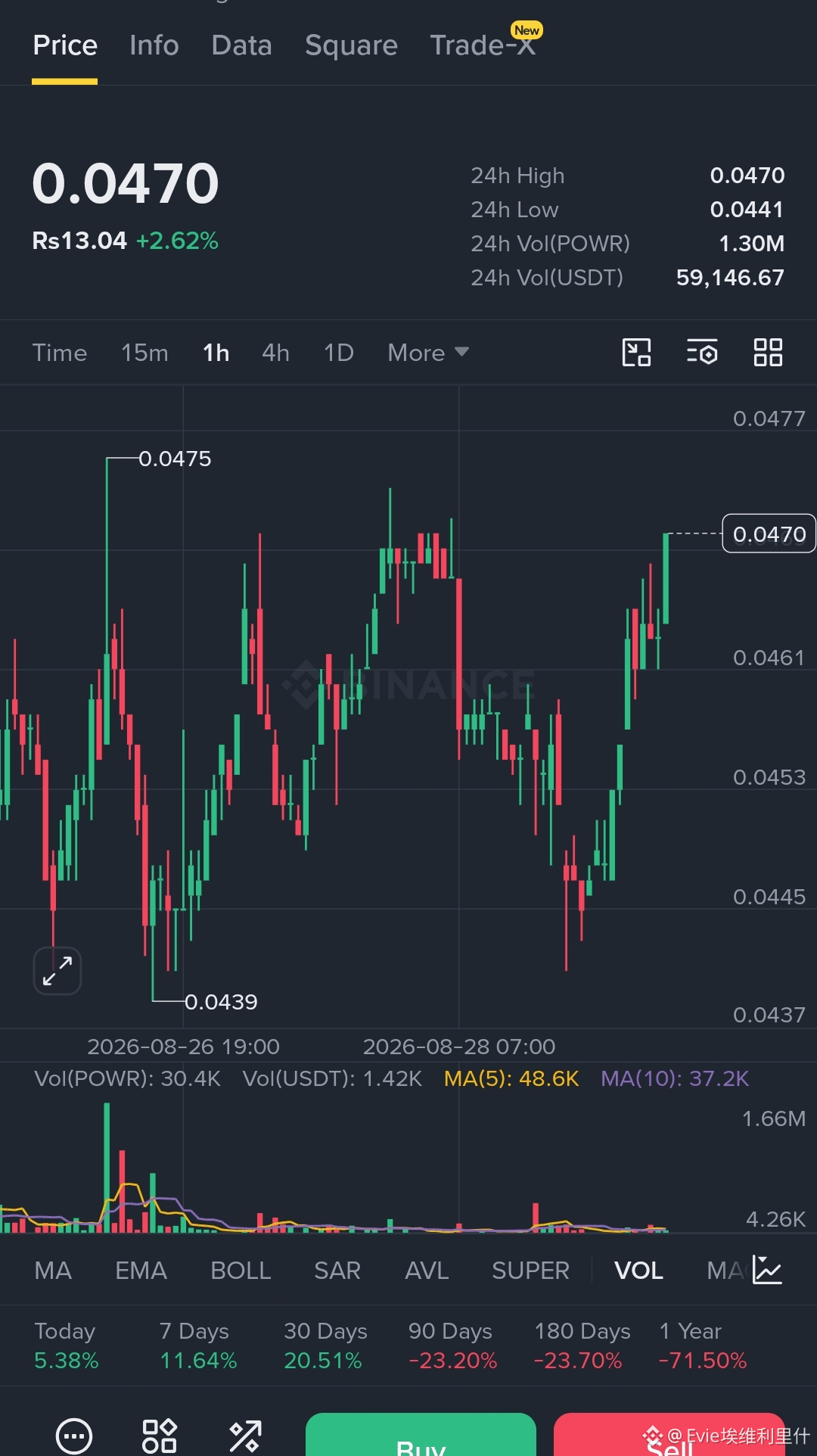Tap the Vol(POWR): 30.4K label
Viewport: 817px width, 1456px height.
coord(127,1078)
